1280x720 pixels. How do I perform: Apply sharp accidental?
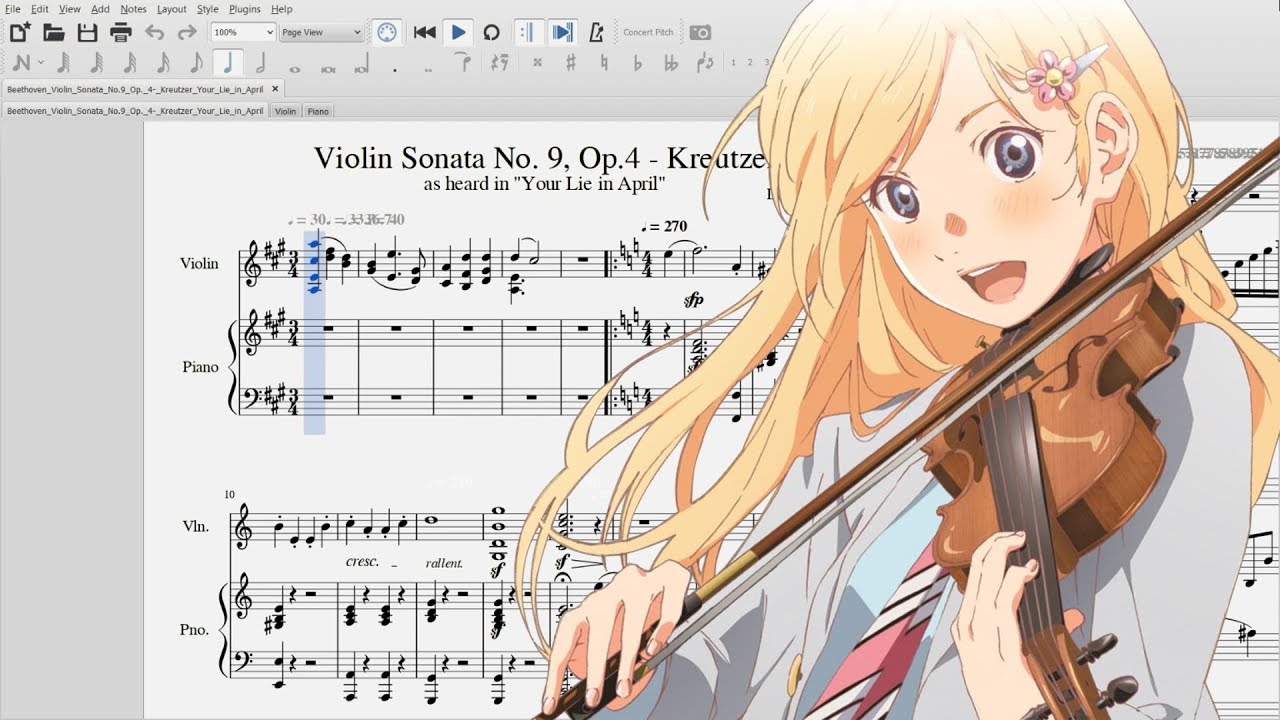coord(571,63)
